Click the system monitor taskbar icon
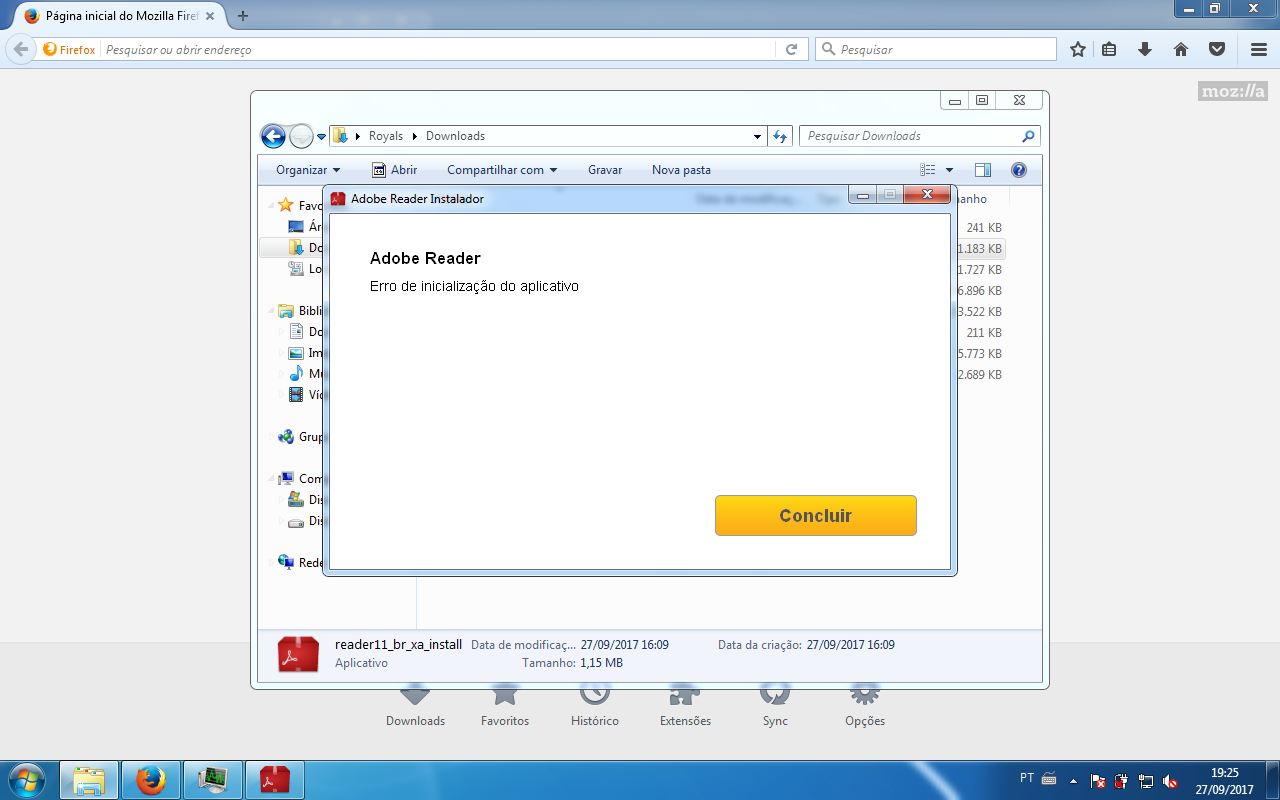This screenshot has width=1280, height=800. [213, 779]
